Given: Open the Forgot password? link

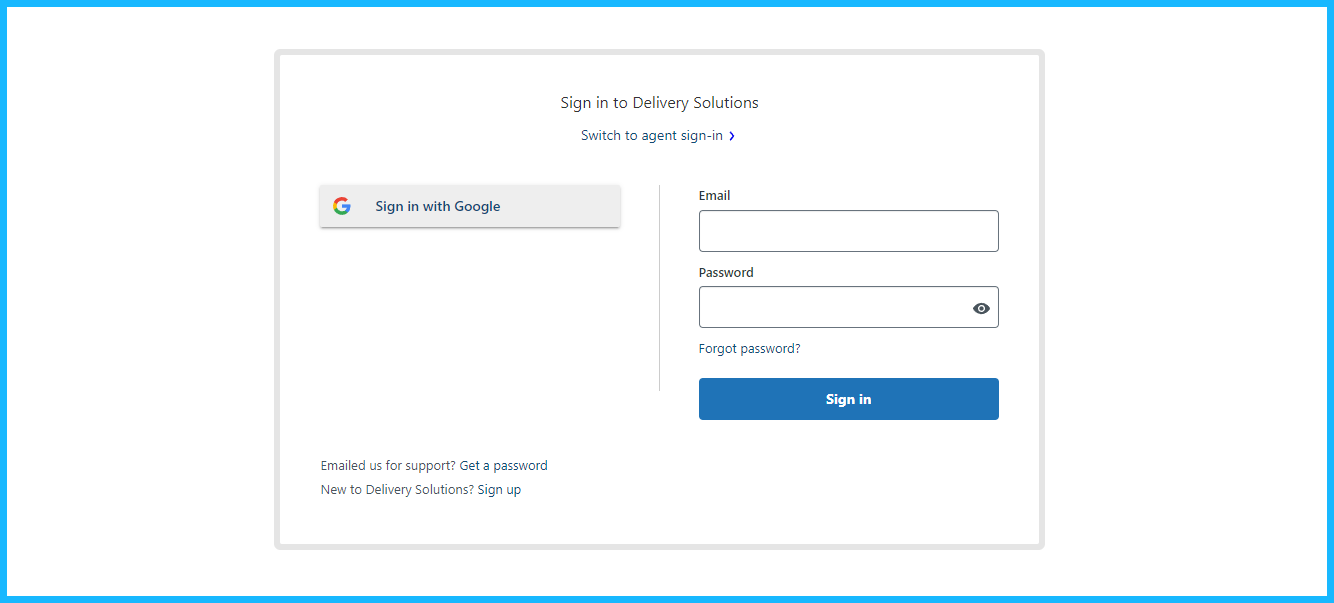Looking at the screenshot, I should [x=750, y=349].
